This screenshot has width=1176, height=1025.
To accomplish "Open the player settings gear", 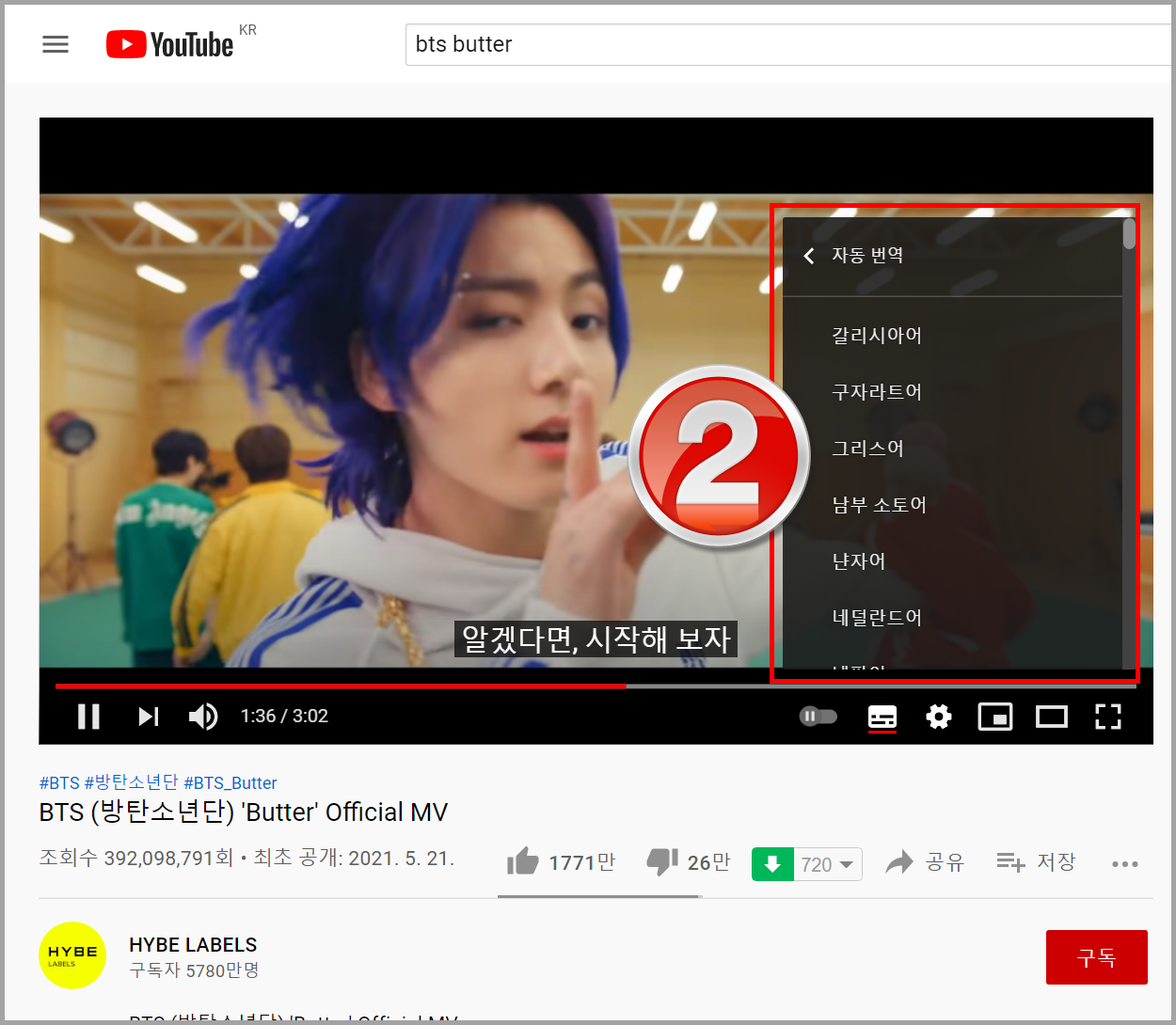I will [939, 717].
